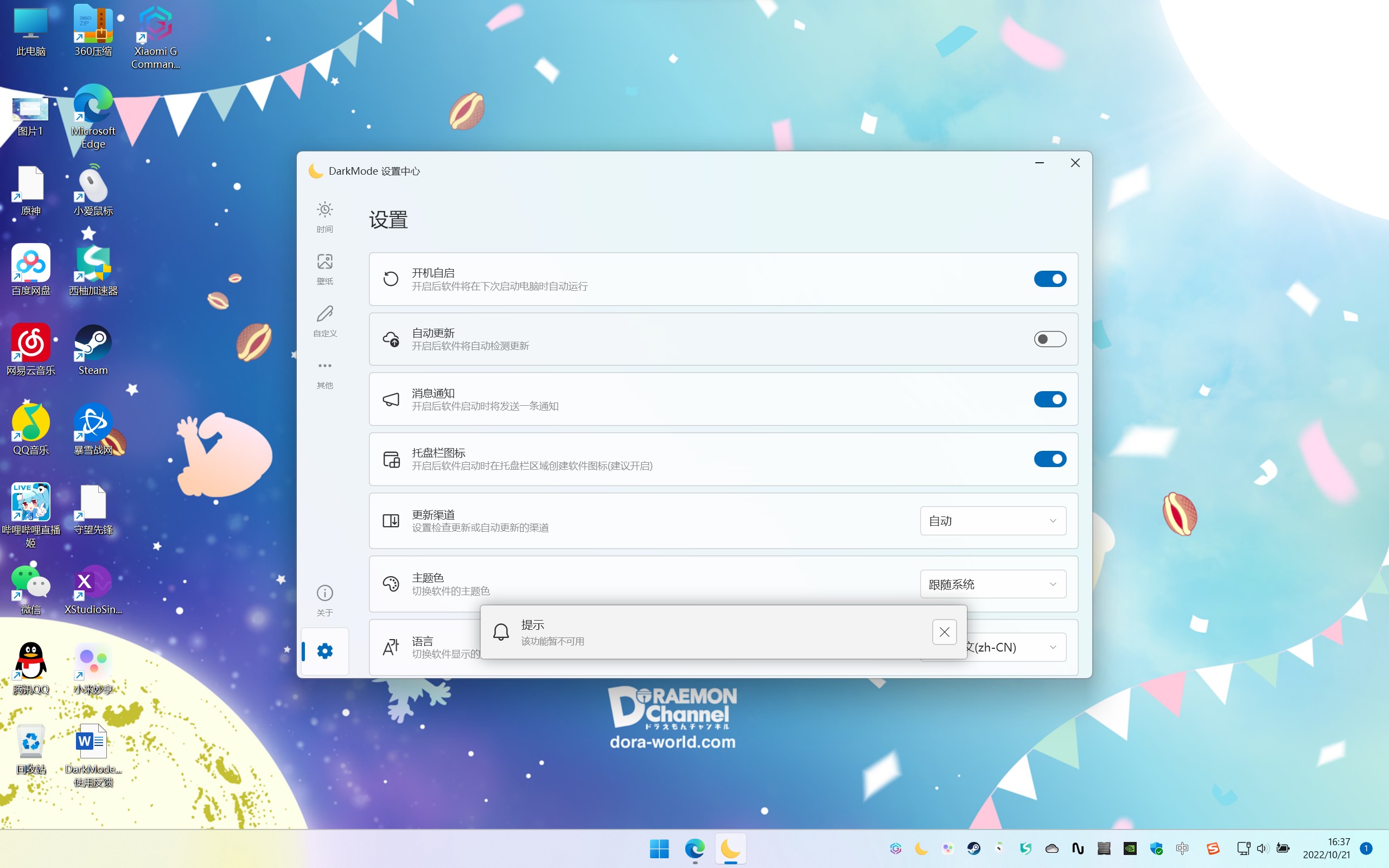Viewport: 1389px width, 868px height.
Task: Click the 托盘栏图标 window icon
Action: (x=391, y=459)
